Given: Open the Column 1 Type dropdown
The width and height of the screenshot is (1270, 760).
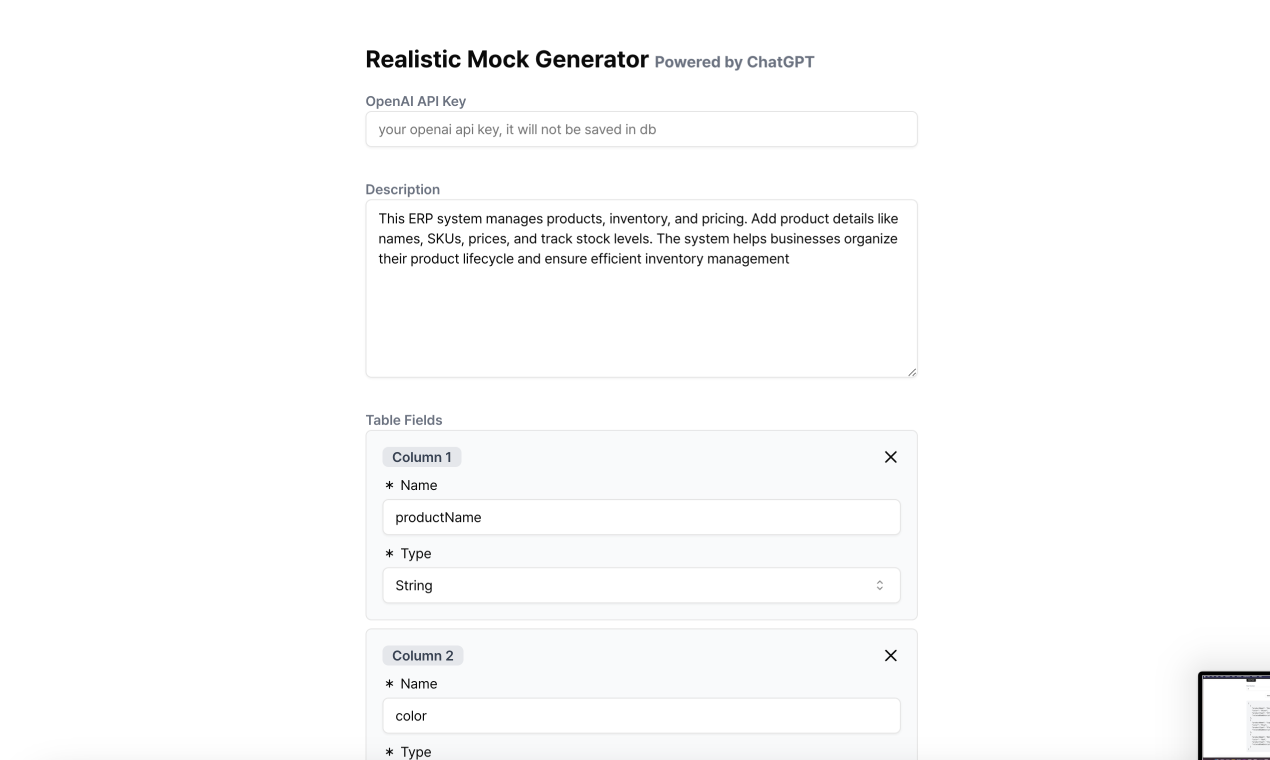Looking at the screenshot, I should coord(641,586).
